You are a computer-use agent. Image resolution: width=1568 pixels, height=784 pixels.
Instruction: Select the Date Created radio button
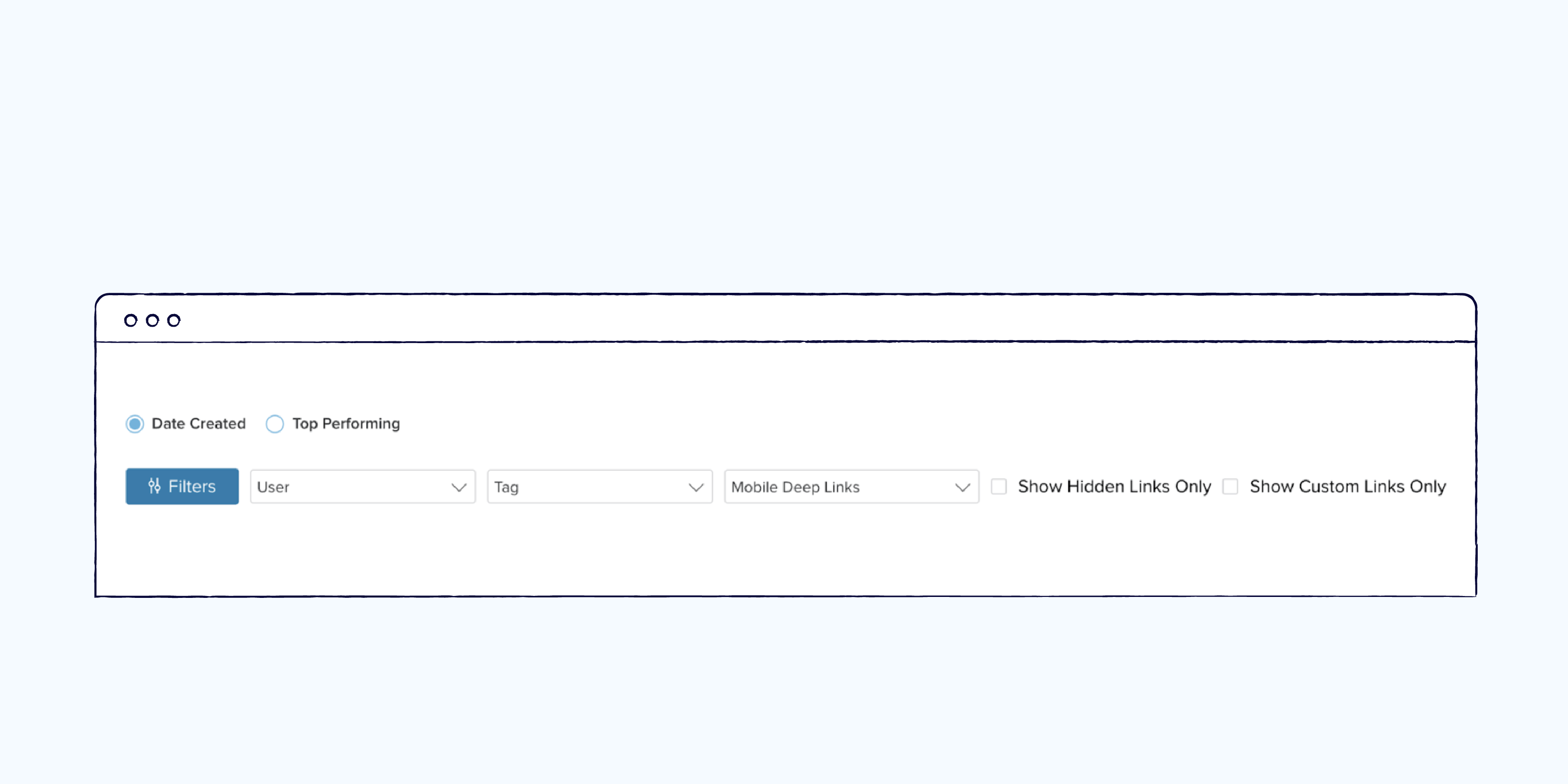(135, 423)
